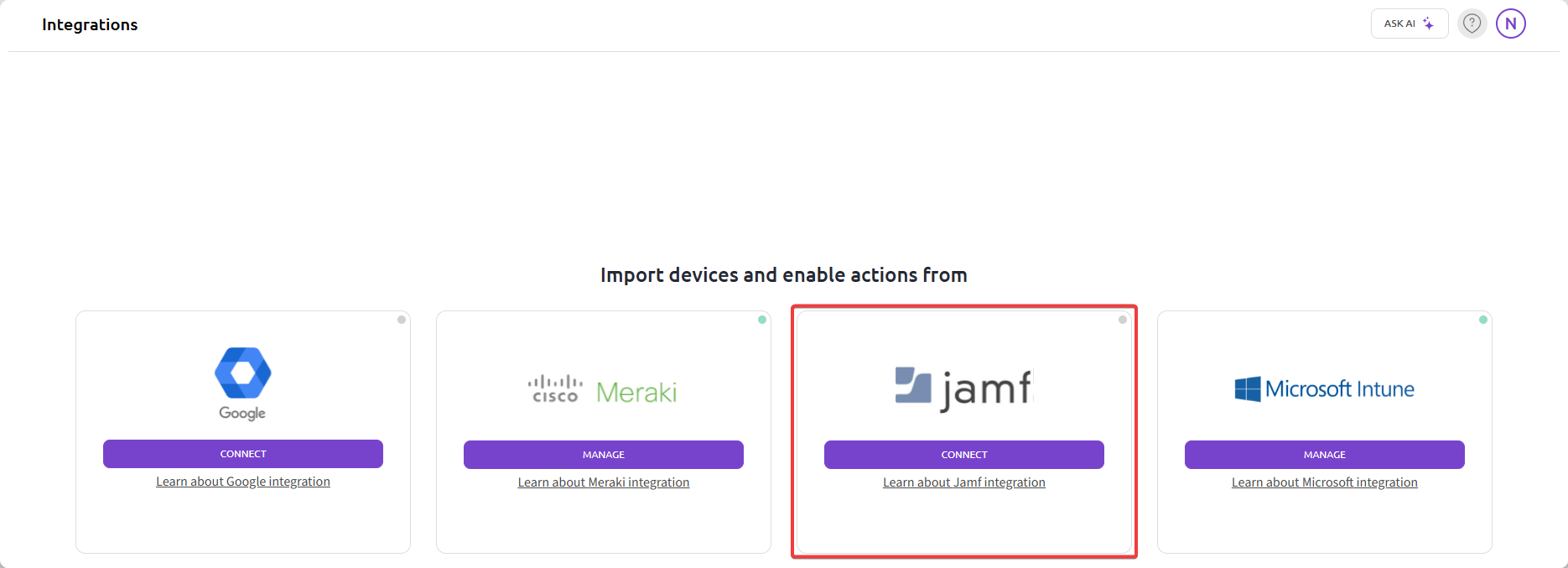This screenshot has width=1568, height=568.
Task: Open the N profile avatar
Action: click(1510, 23)
